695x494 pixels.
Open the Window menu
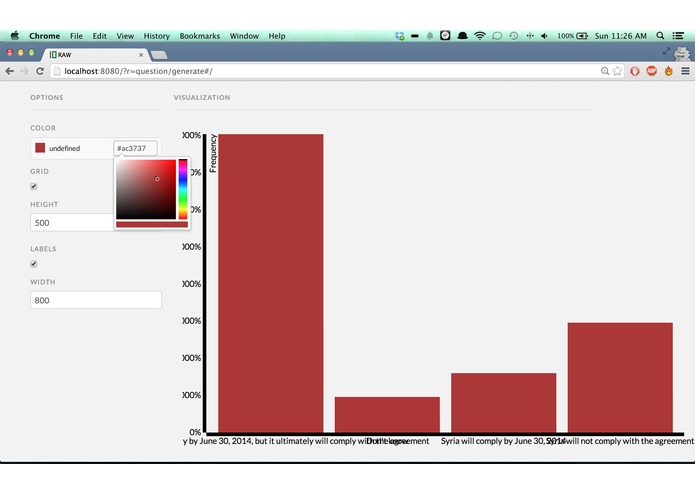244,36
